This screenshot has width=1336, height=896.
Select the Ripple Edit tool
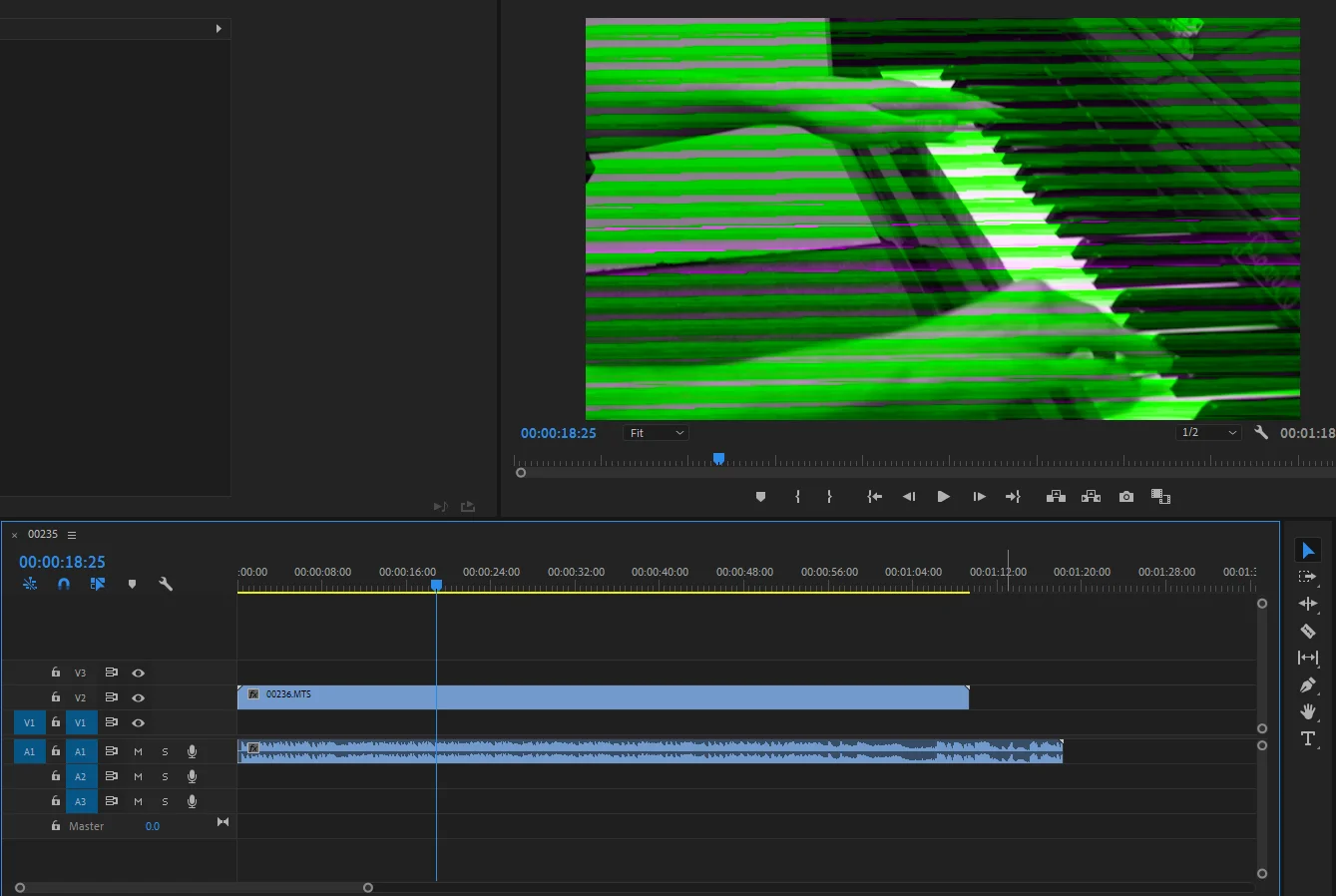pyautogui.click(x=1307, y=604)
